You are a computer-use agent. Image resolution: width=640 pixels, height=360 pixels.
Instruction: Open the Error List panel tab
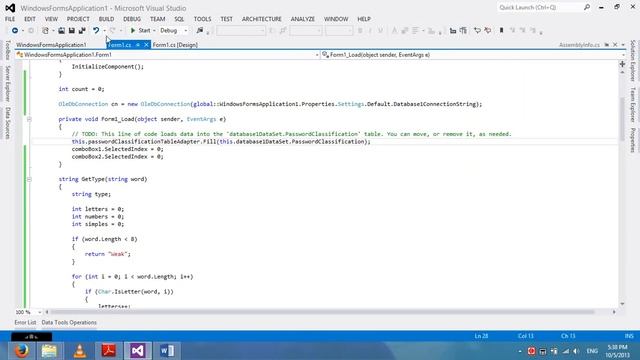[x=25, y=322]
